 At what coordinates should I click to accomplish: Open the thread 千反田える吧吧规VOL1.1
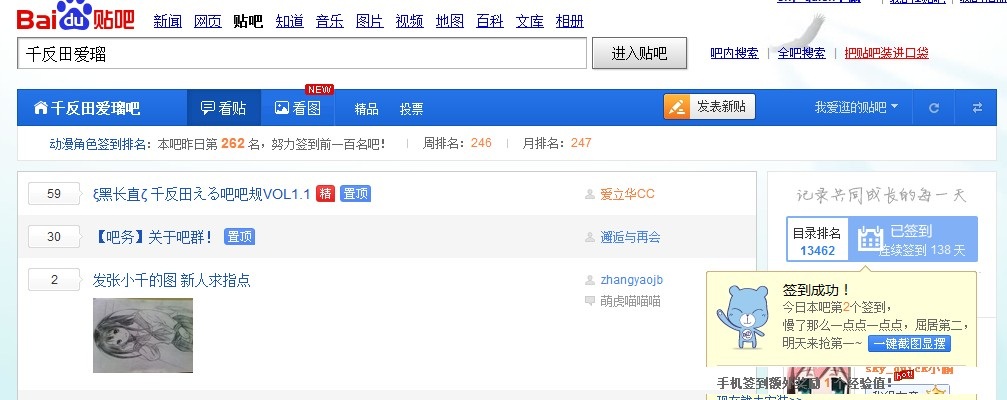[x=202, y=194]
